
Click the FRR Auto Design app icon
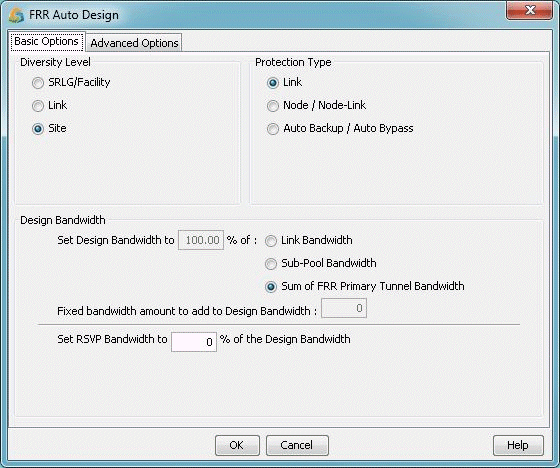pyautogui.click(x=16, y=15)
